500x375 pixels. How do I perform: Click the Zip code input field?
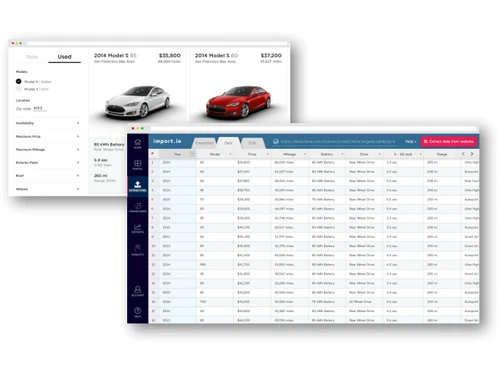[40, 108]
